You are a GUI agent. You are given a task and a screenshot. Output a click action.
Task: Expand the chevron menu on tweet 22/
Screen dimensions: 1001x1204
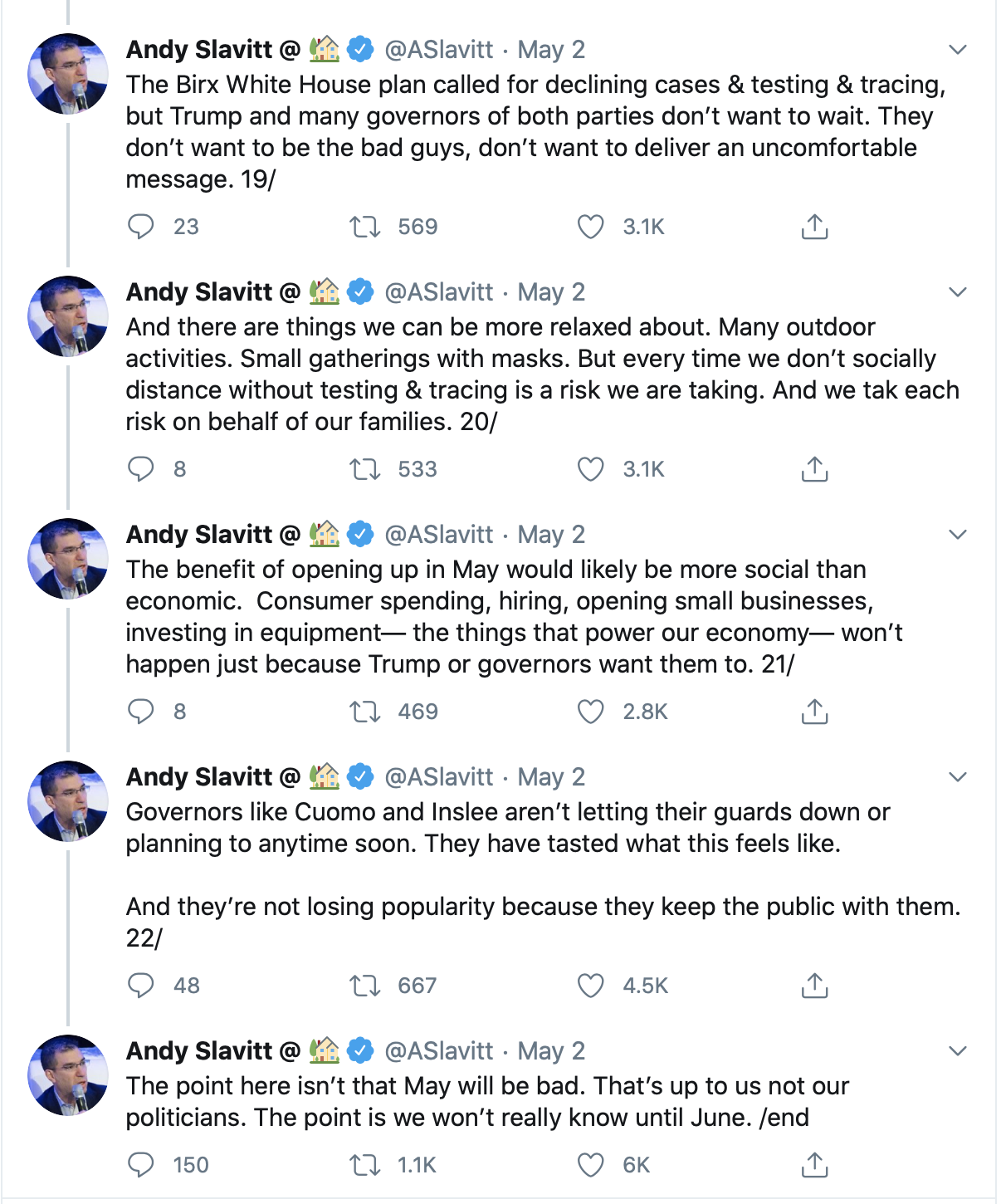click(958, 777)
